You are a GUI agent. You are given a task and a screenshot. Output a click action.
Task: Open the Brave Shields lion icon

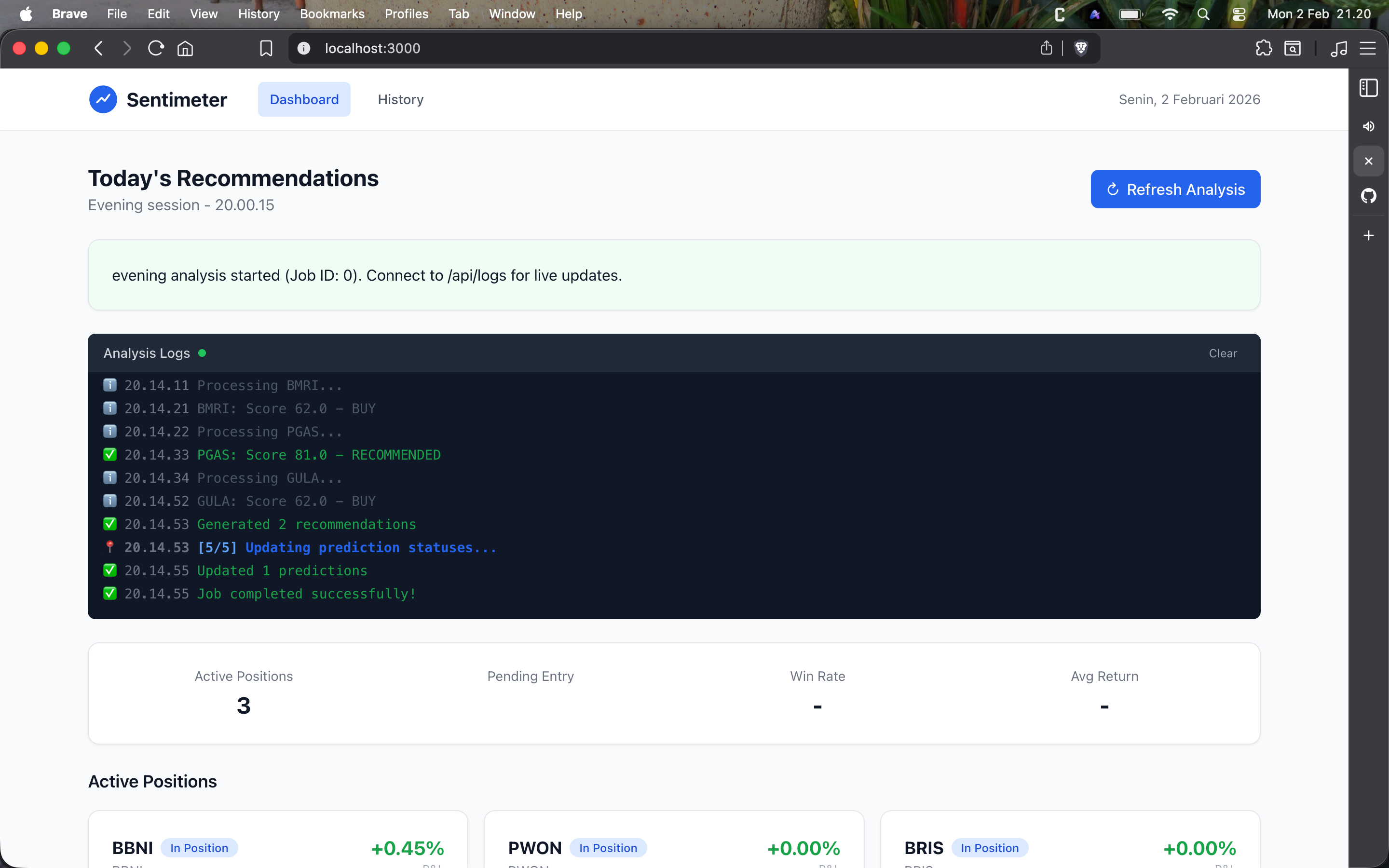click(1081, 48)
